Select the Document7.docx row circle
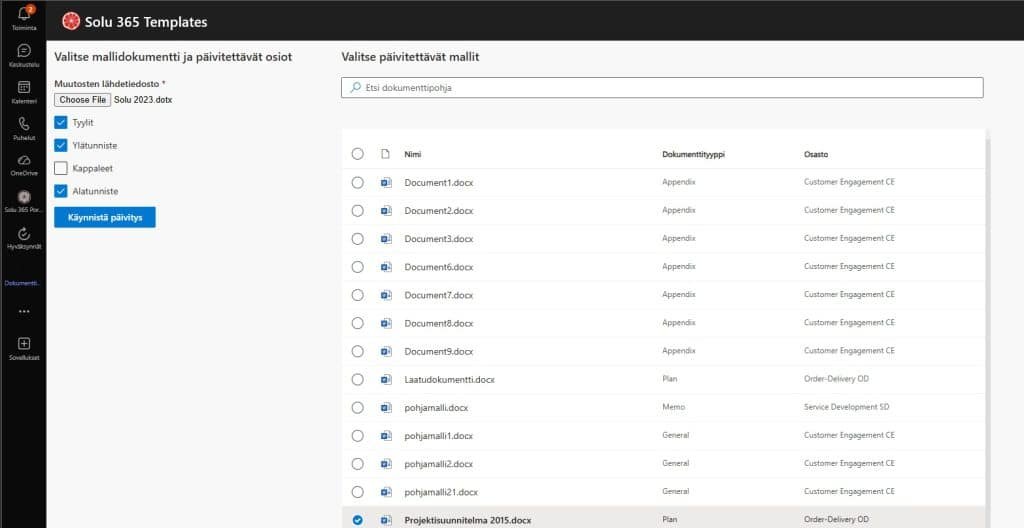Image resolution: width=1024 pixels, height=528 pixels. pyautogui.click(x=357, y=295)
